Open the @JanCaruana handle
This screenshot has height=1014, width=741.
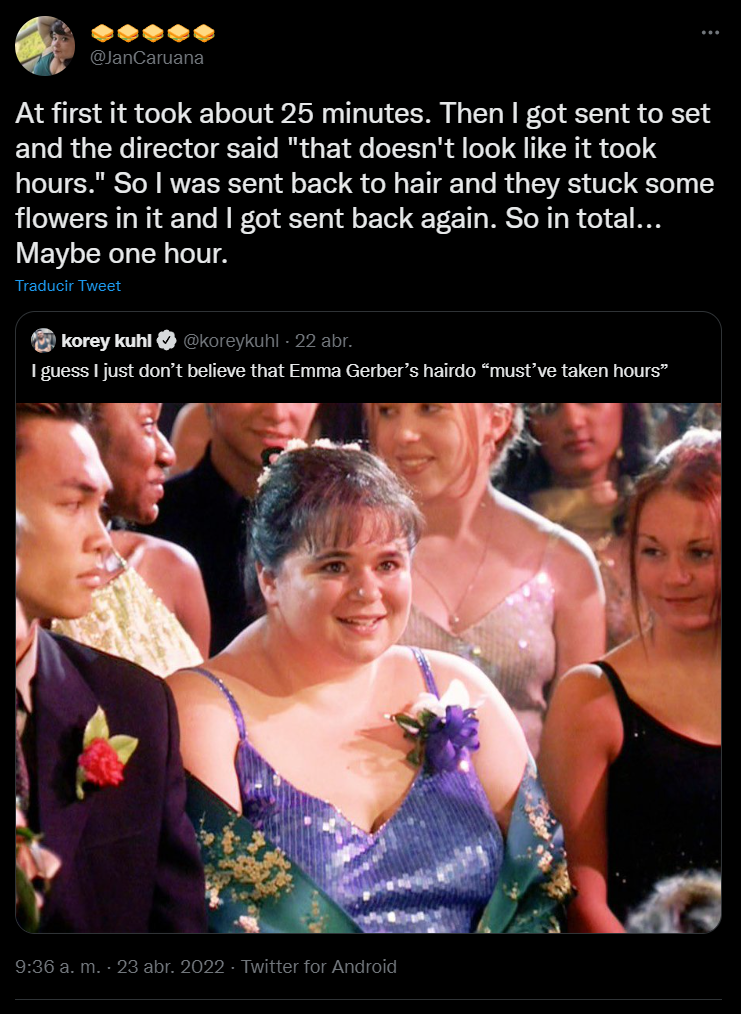click(x=147, y=58)
